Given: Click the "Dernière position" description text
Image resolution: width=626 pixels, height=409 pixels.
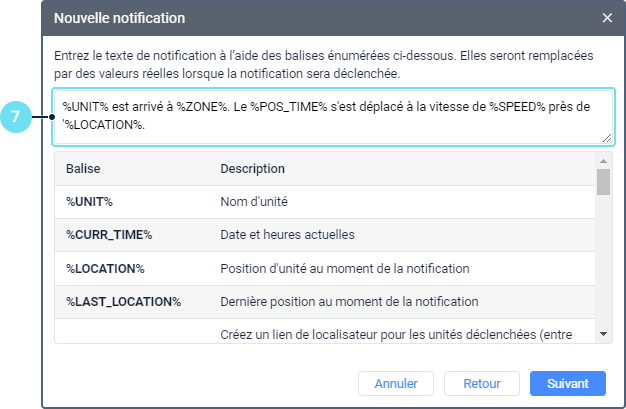Looking at the screenshot, I should pos(349,301).
